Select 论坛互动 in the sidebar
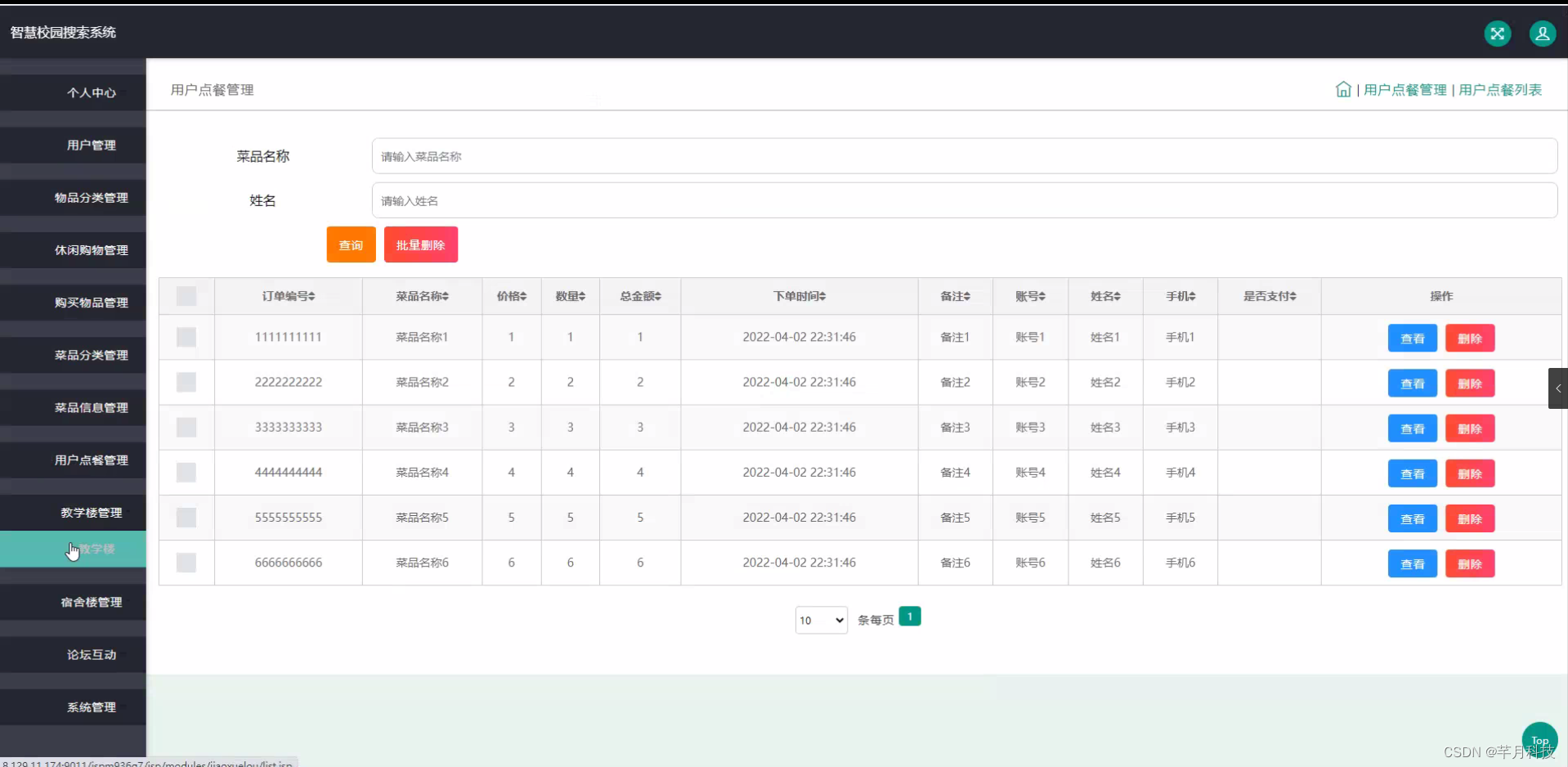 click(91, 654)
